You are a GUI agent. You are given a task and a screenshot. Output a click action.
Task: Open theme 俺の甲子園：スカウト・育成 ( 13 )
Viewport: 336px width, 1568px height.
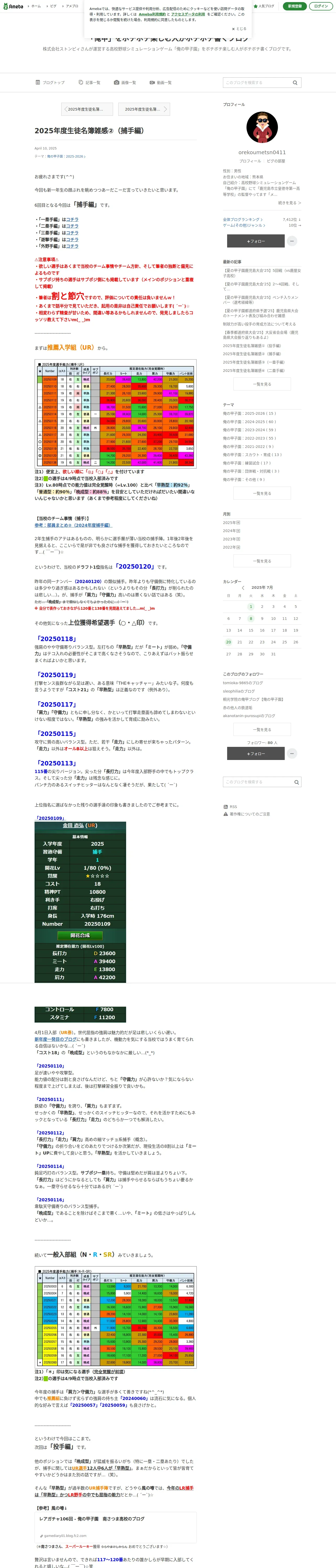(x=253, y=455)
